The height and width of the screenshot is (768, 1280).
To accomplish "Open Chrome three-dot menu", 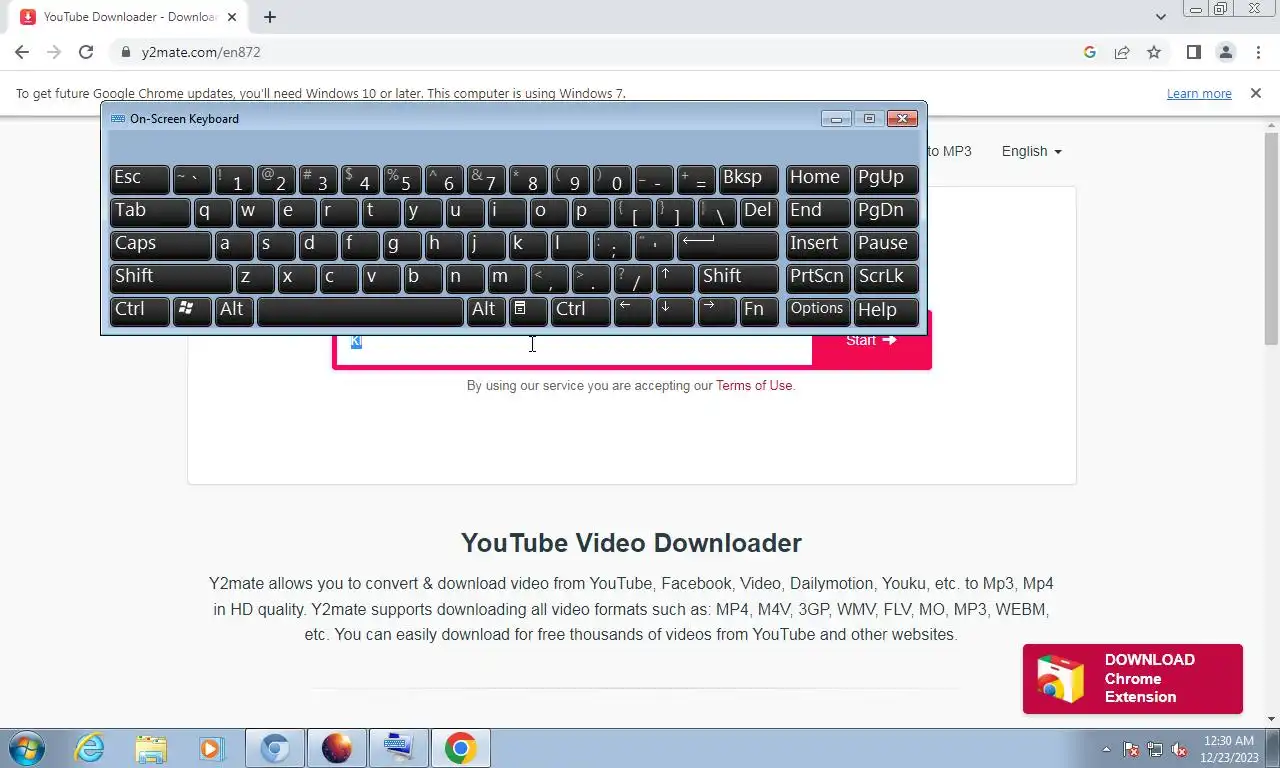I will 1257,52.
